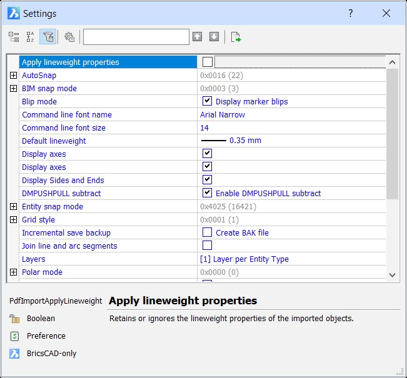The image size is (407, 378).
Task: Select the Command line font size label
Action: [x=64, y=128]
